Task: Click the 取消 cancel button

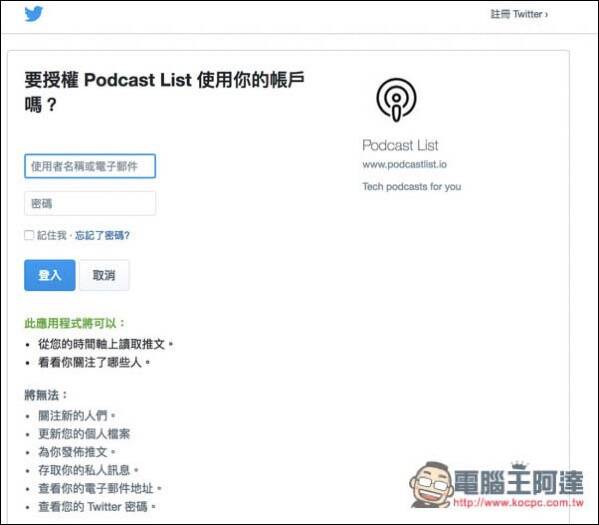Action: pyautogui.click(x=104, y=275)
